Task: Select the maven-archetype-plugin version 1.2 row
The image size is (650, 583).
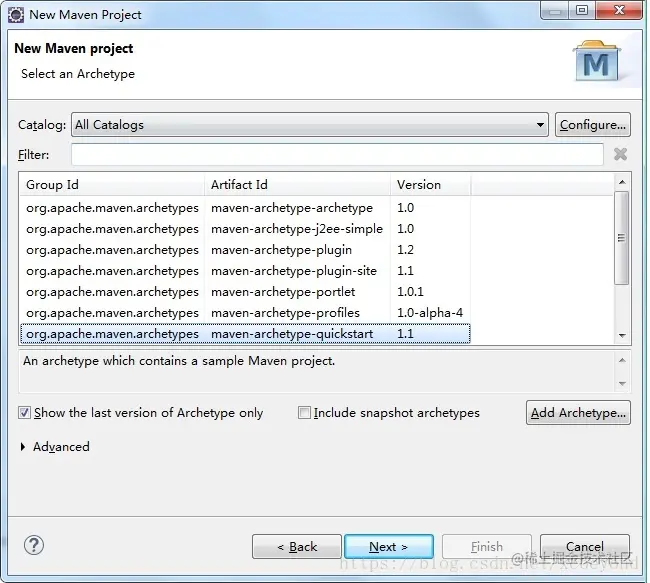Action: pos(245,250)
